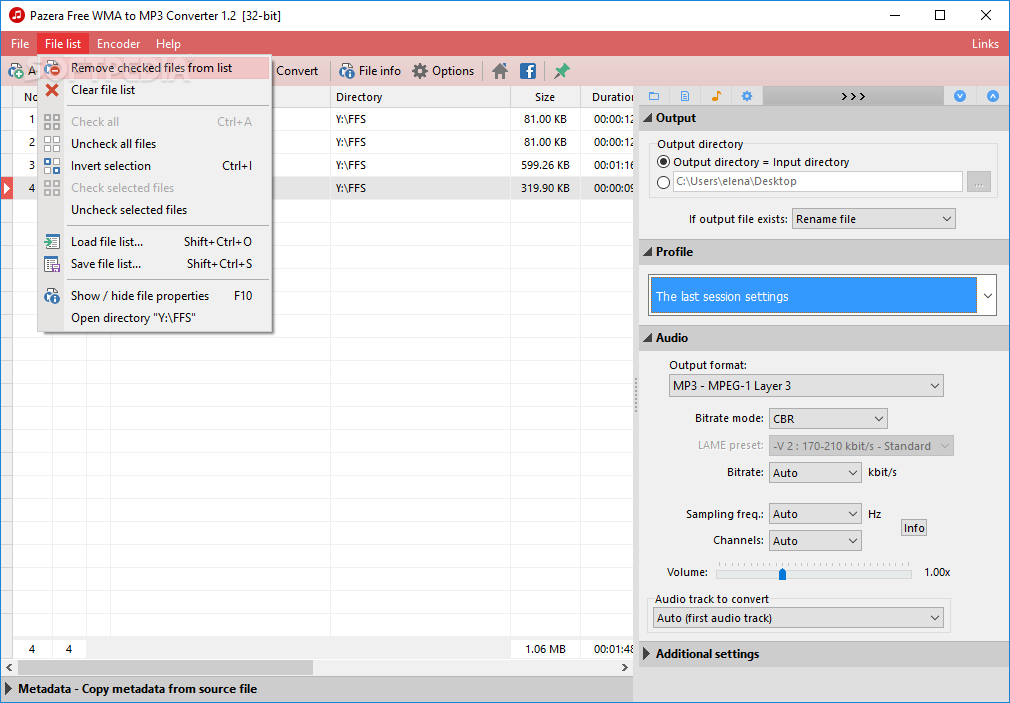This screenshot has height=703, width=1010.
Task: Click the Save file list icon
Action: (x=52, y=264)
